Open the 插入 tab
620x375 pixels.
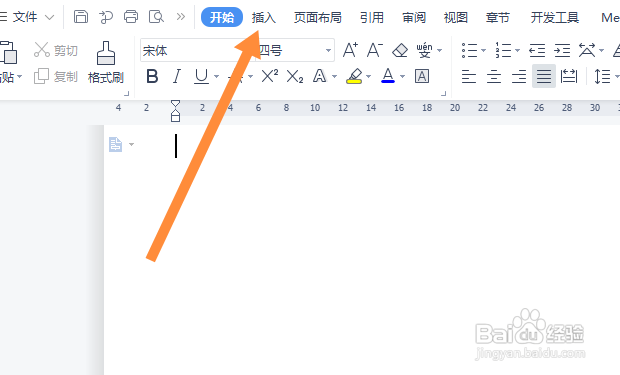coord(264,17)
